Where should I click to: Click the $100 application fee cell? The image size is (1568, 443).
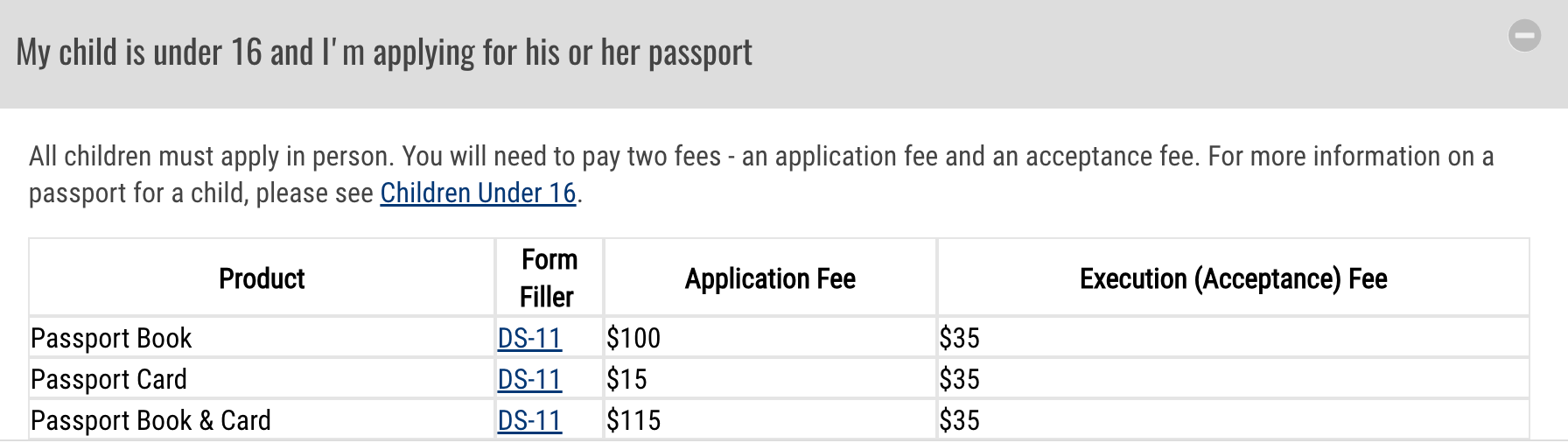click(633, 338)
